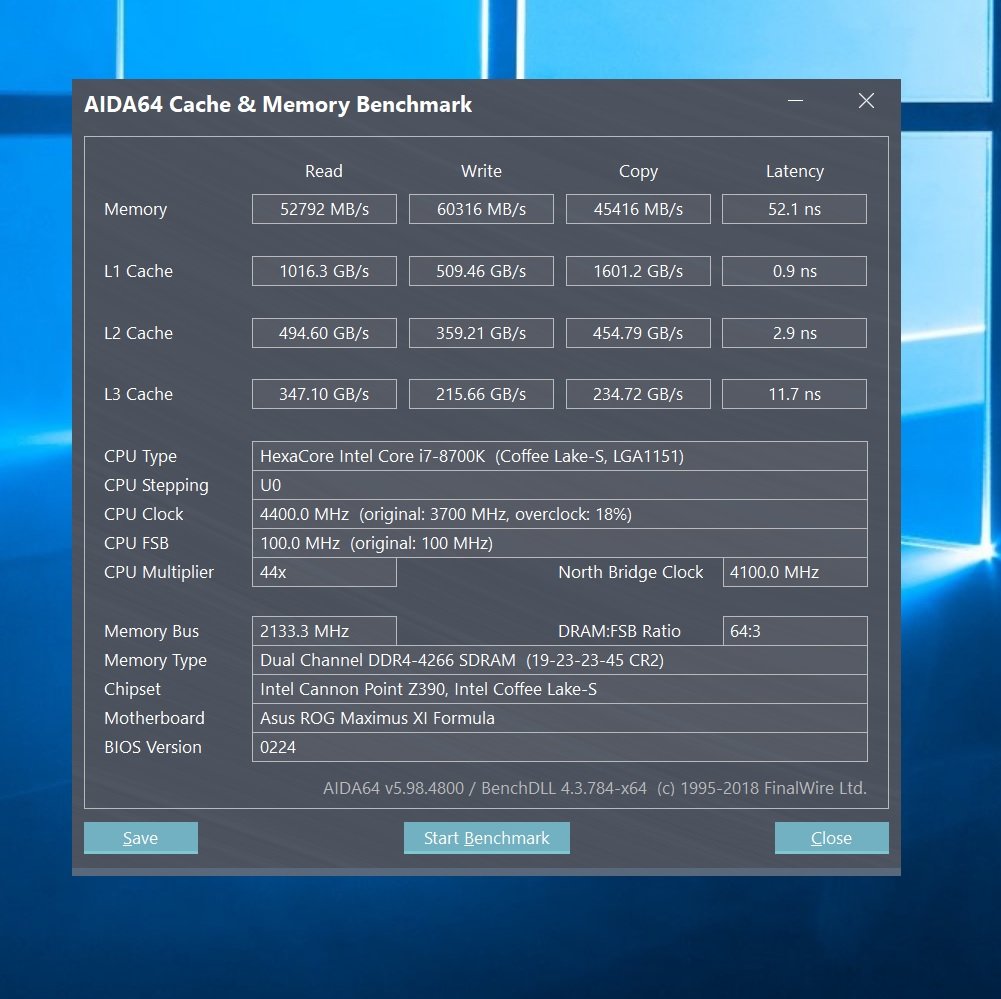
Task: Select L1 Cache latency 0.9 ns
Action: coord(794,271)
